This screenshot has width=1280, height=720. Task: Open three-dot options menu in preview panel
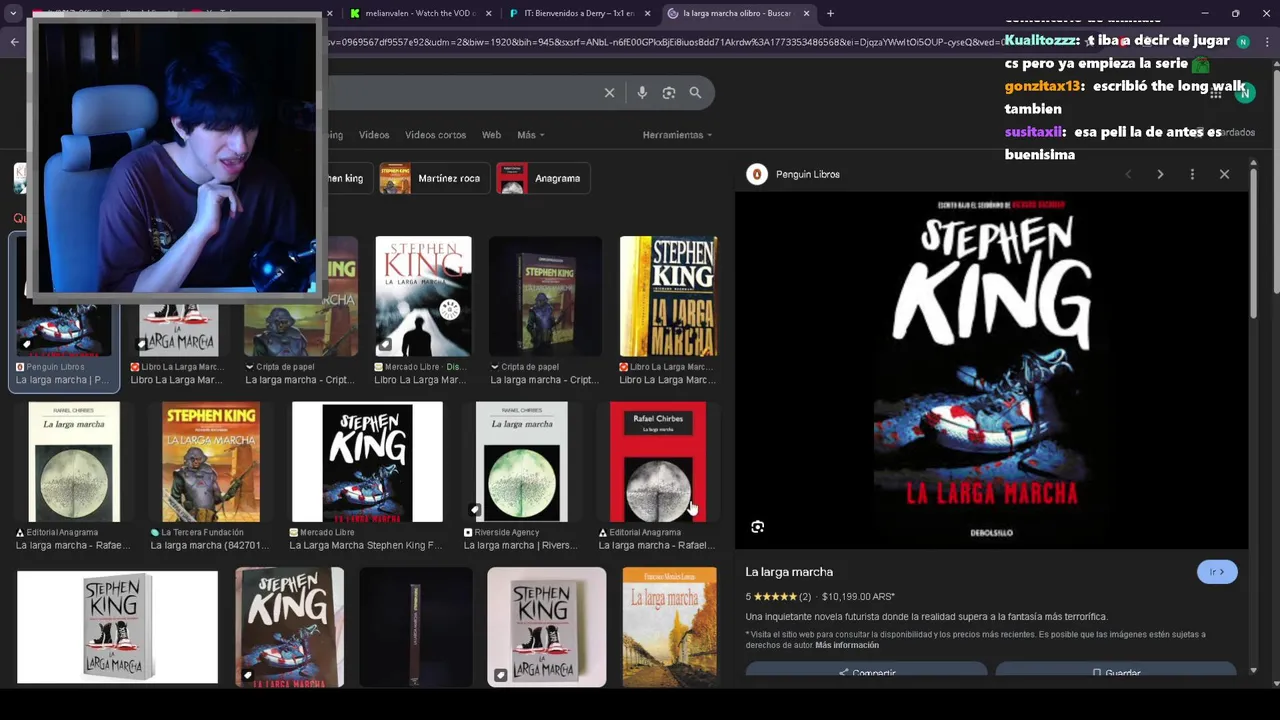click(x=1192, y=174)
